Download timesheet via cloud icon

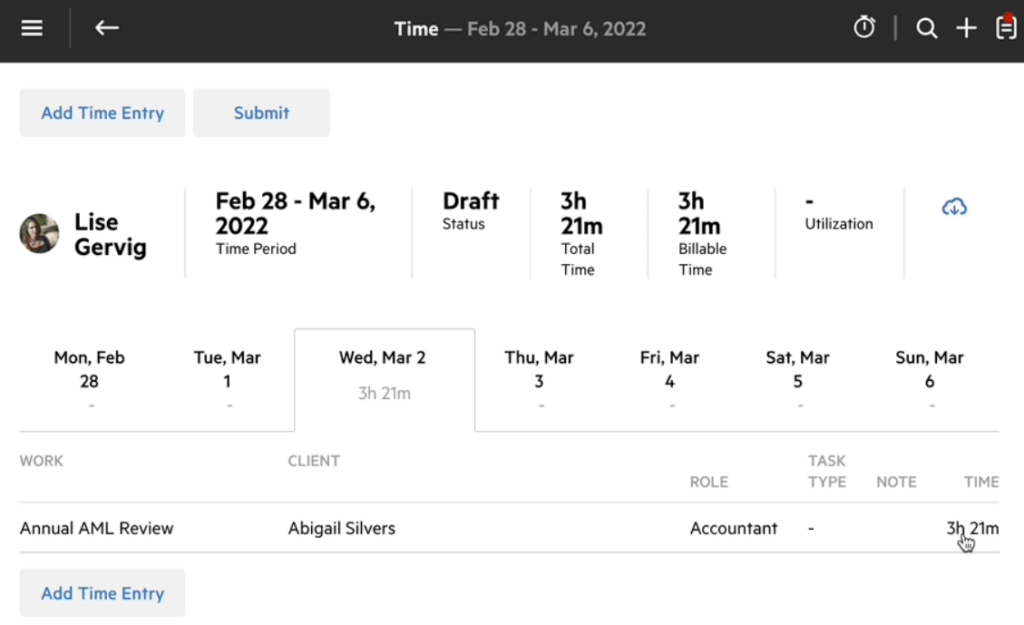point(954,207)
